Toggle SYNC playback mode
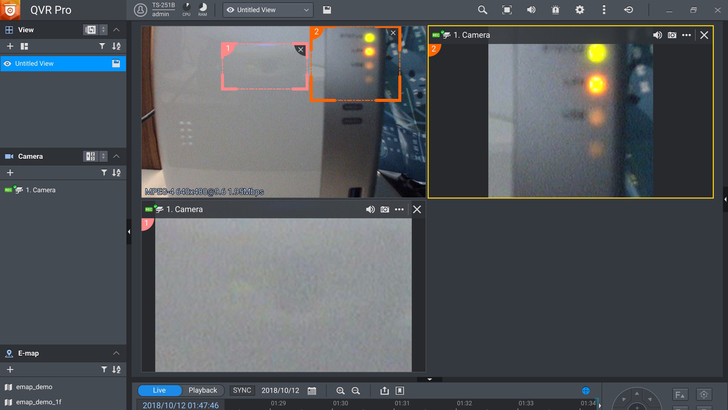728x410 pixels. click(242, 390)
